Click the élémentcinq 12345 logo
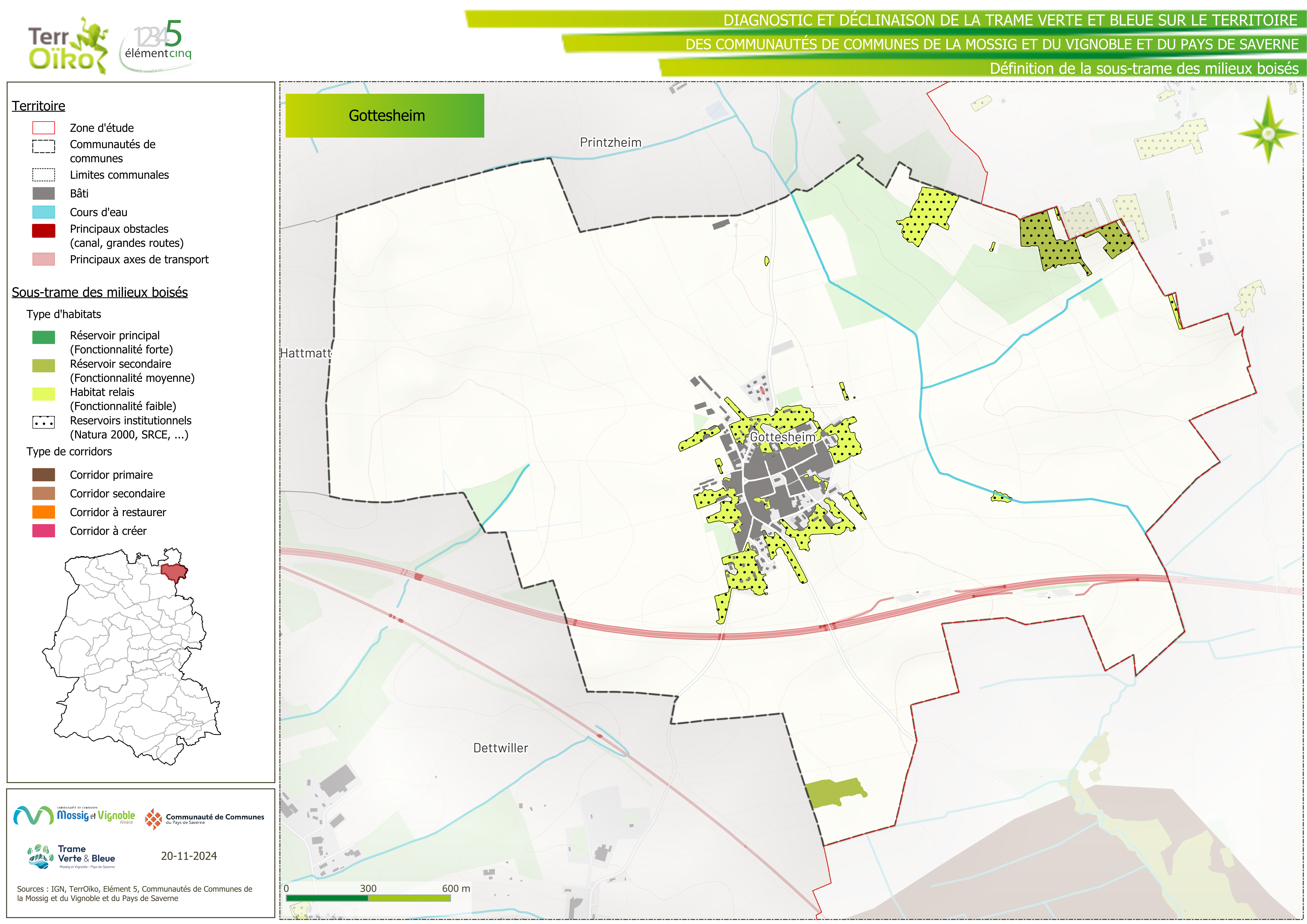Image resolution: width=1307 pixels, height=924 pixels. 158,46
